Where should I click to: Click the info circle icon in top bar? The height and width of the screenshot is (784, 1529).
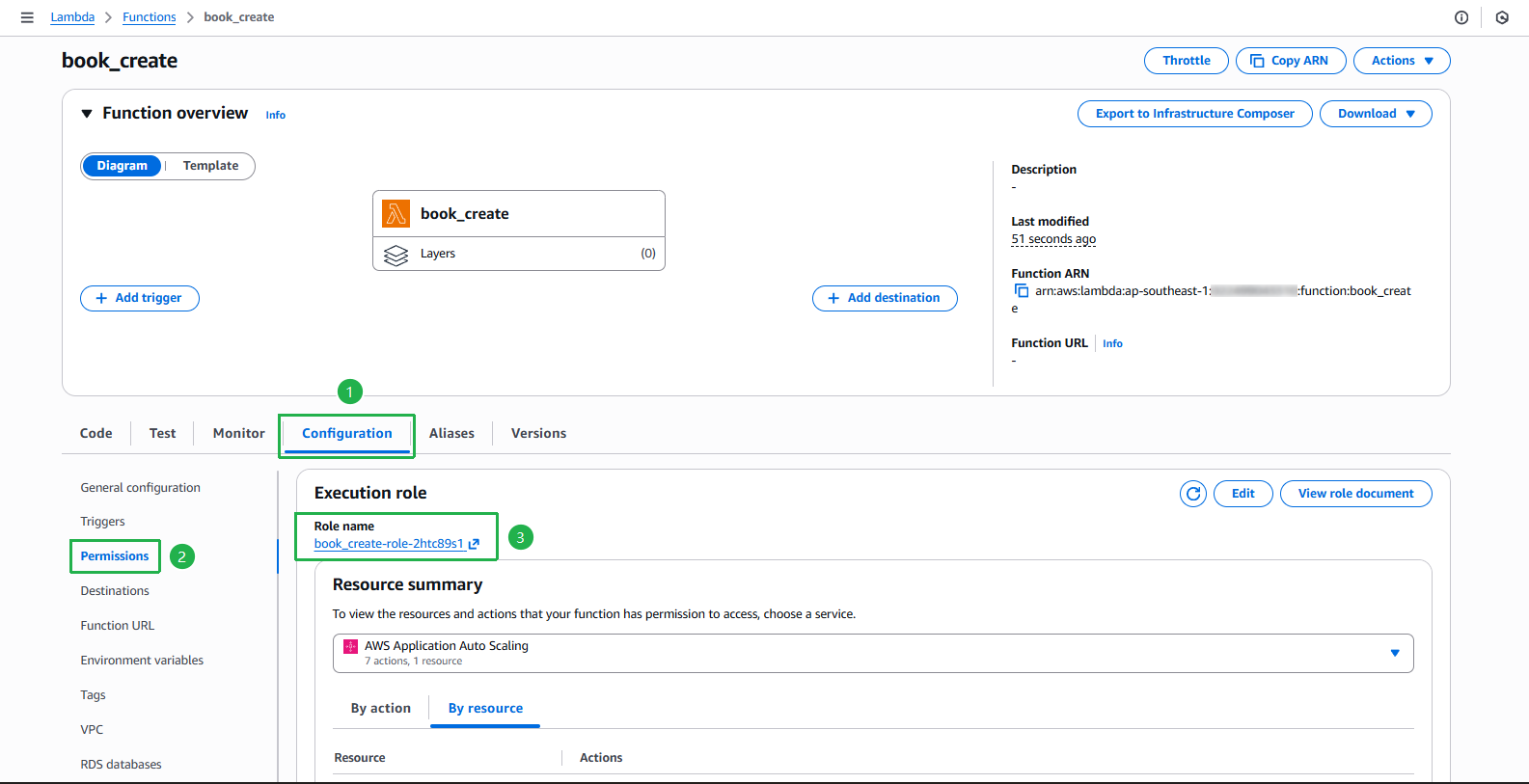point(1461,17)
